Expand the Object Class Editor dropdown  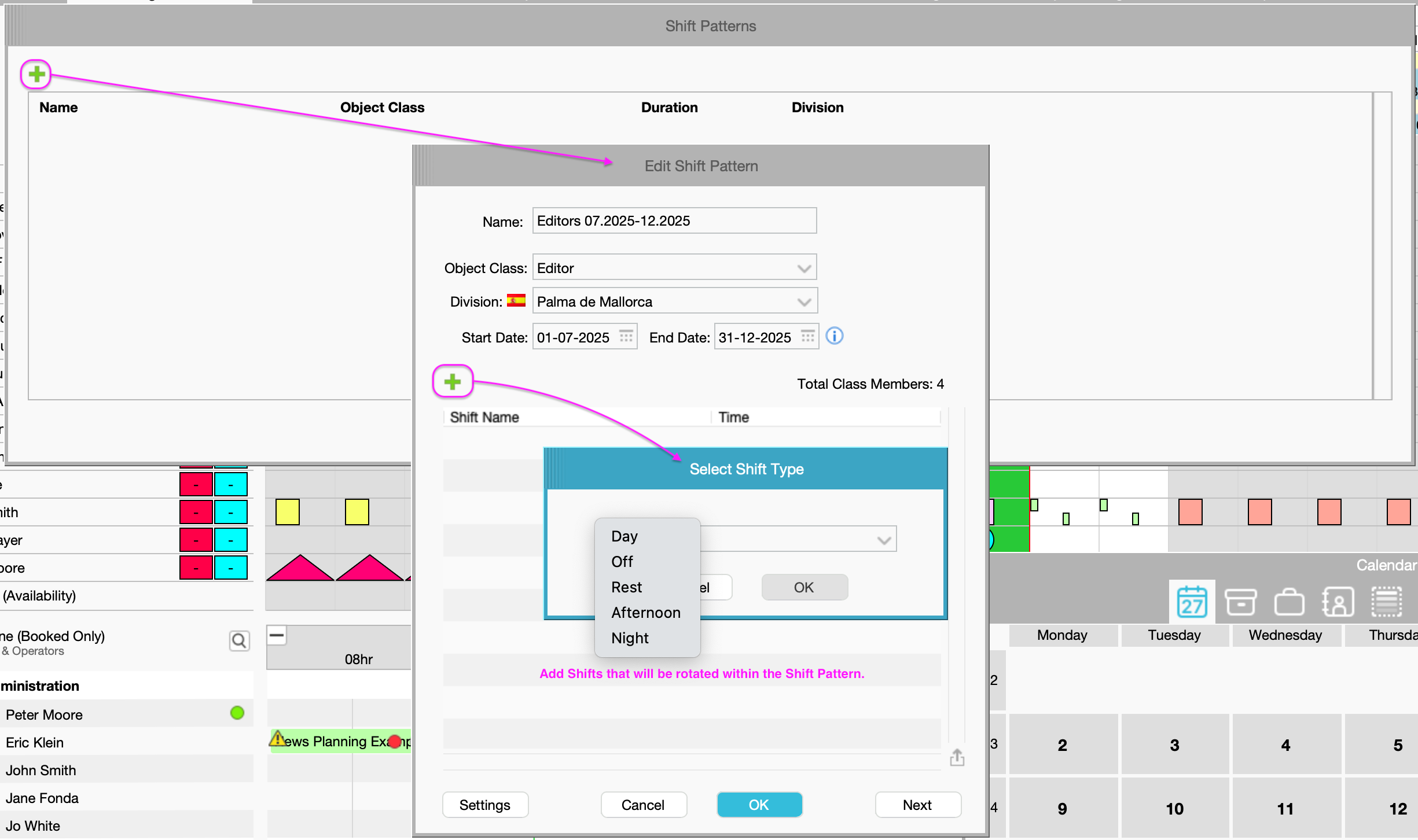[x=803, y=268]
